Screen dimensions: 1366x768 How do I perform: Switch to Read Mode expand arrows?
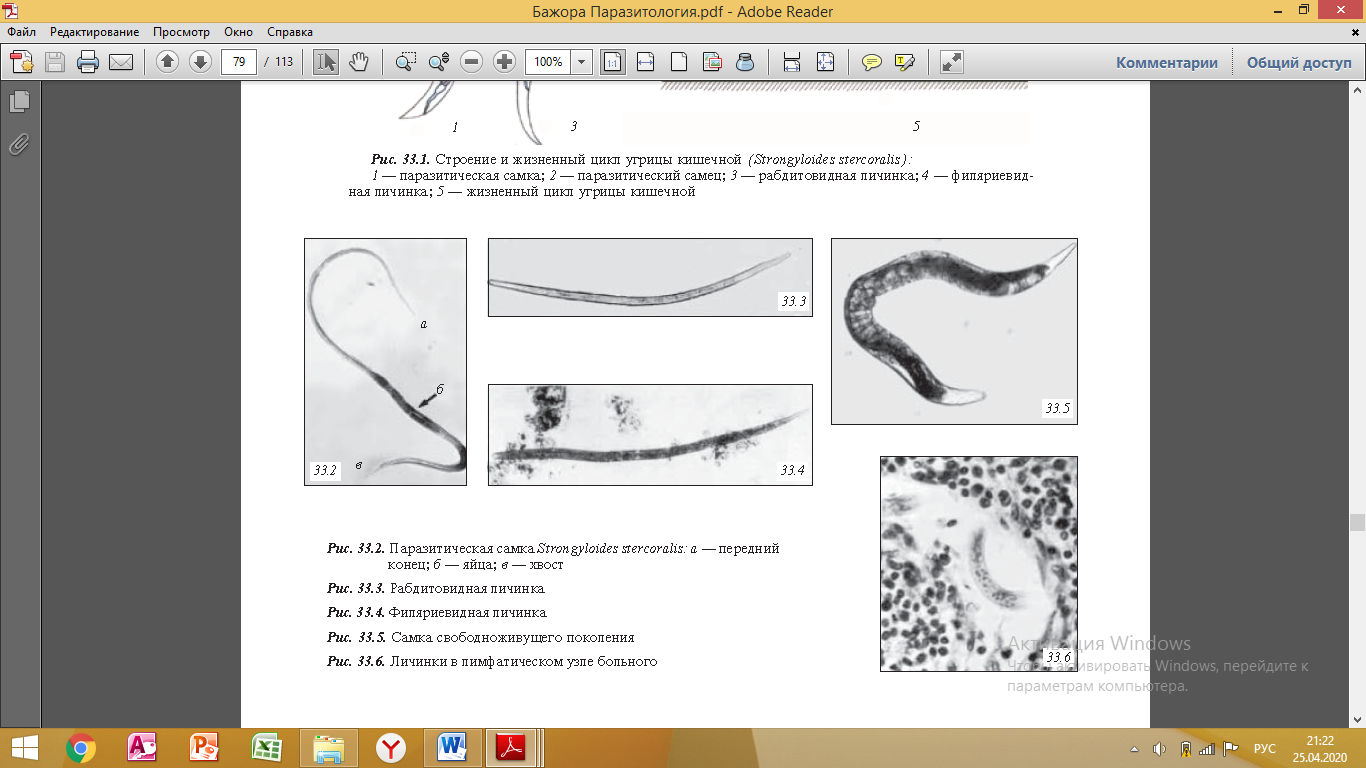[x=952, y=62]
